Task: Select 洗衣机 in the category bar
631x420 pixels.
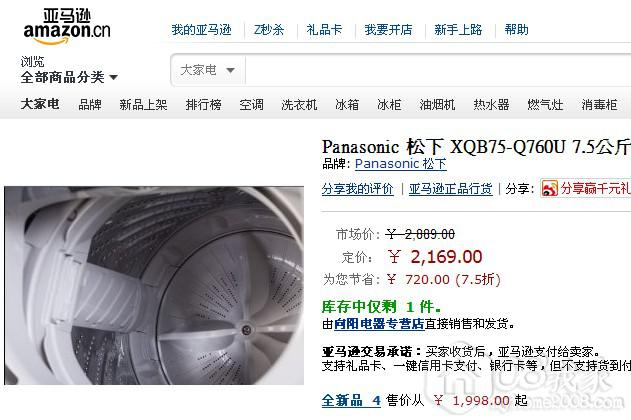Action: [299, 105]
